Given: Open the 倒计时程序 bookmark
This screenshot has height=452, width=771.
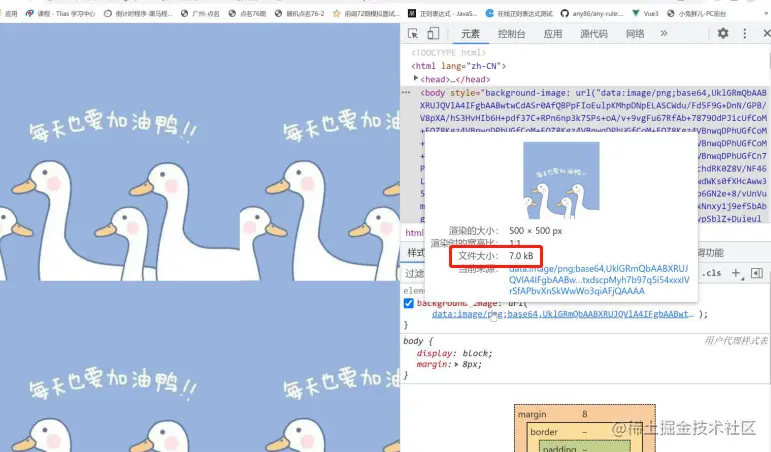Looking at the screenshot, I should point(138,13).
